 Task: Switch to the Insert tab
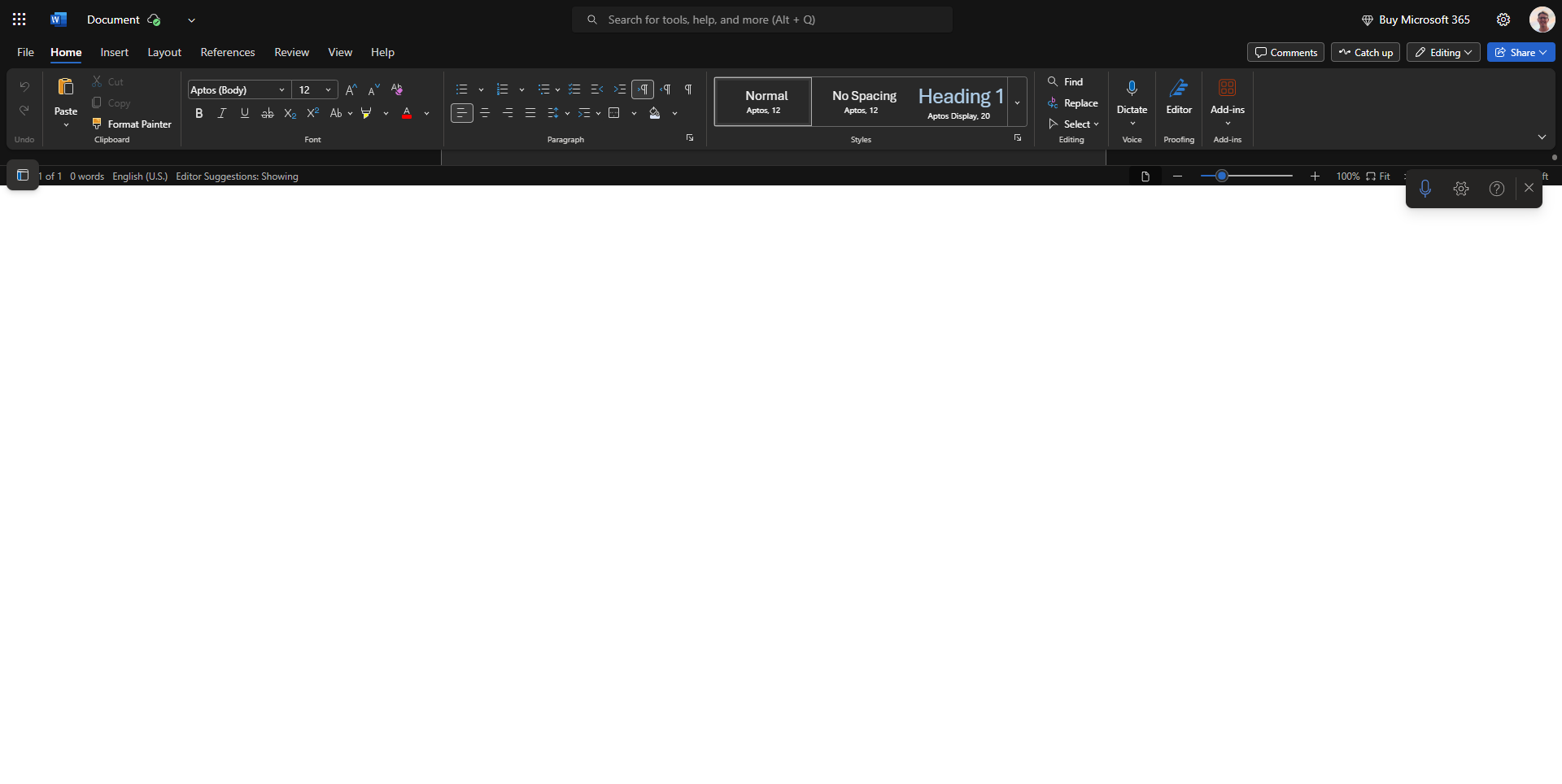[114, 52]
